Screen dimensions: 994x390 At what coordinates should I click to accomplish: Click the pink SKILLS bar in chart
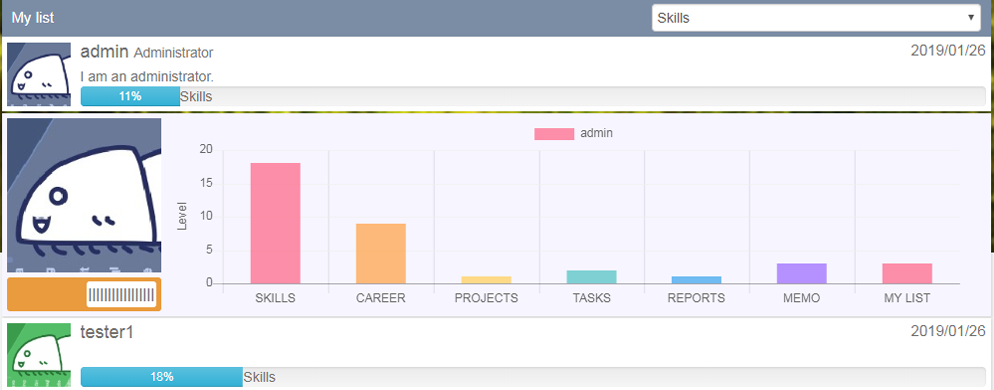click(275, 223)
